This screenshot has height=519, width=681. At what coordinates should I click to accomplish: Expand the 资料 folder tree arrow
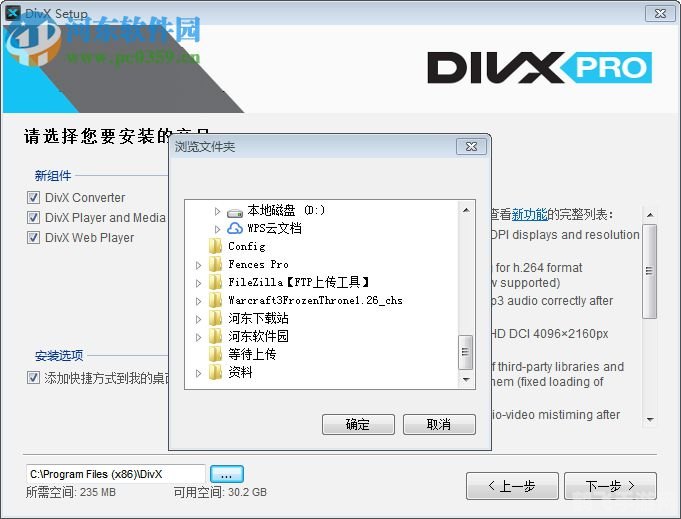tap(199, 373)
